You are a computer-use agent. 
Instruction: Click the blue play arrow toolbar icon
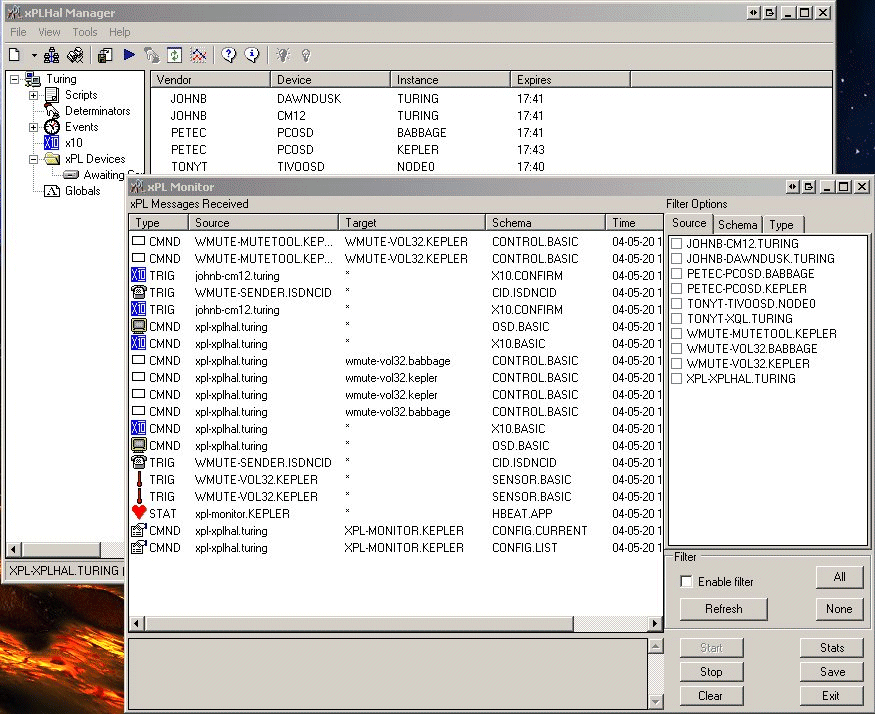pos(129,56)
